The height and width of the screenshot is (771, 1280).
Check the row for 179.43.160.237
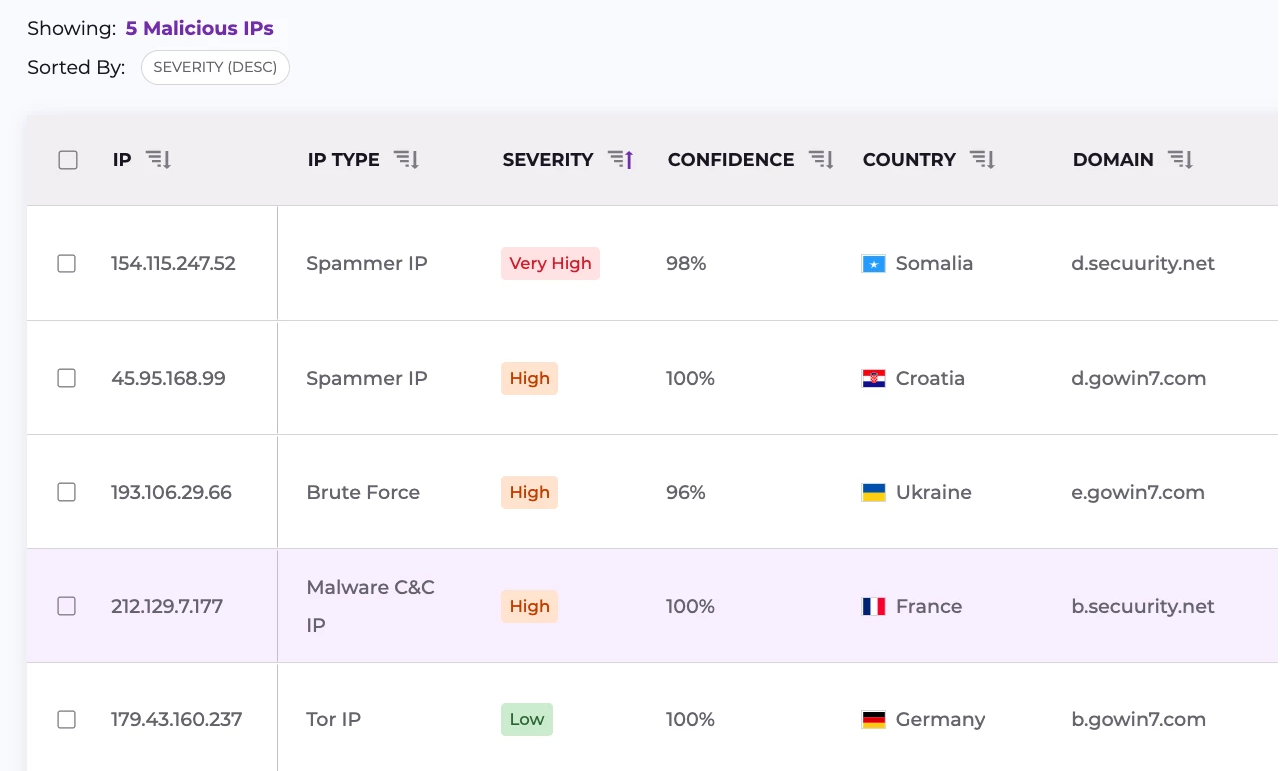tap(67, 720)
